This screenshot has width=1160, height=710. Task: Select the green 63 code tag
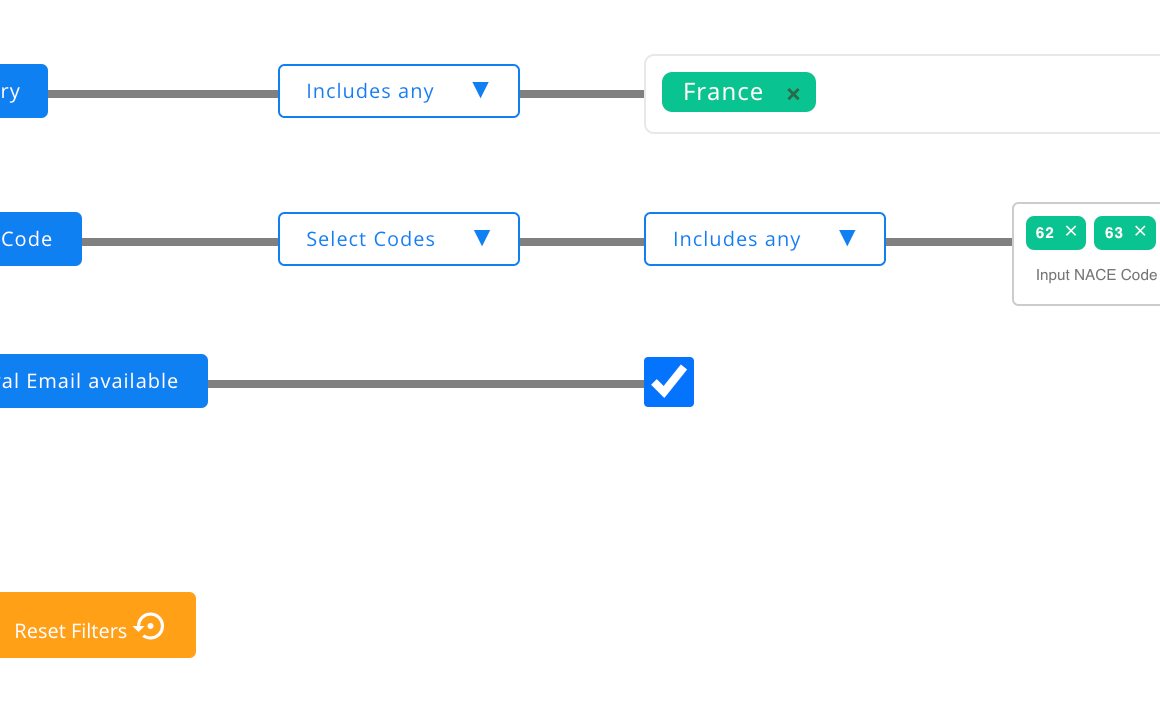1113,233
